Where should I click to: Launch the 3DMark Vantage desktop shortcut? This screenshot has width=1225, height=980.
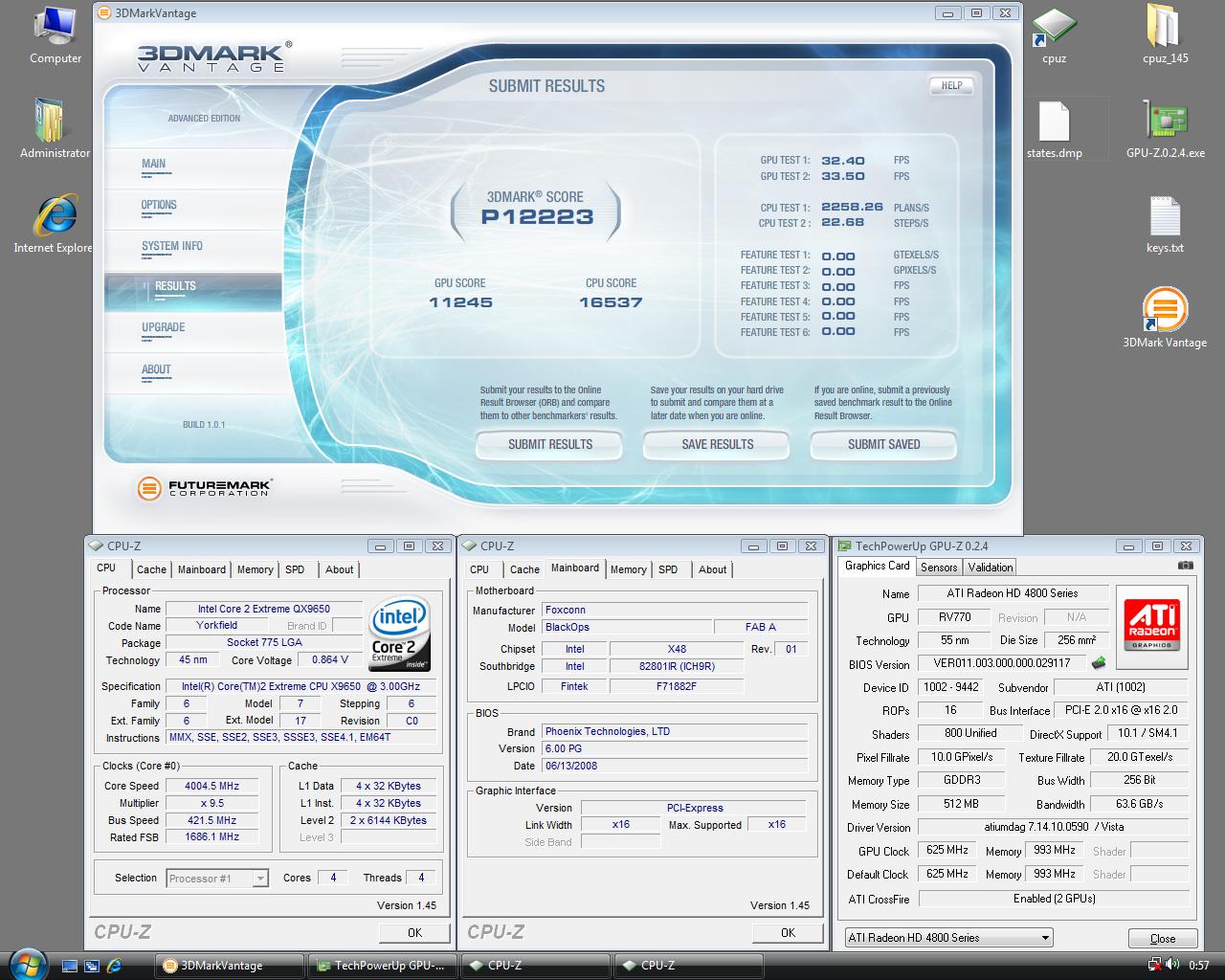tap(1165, 319)
